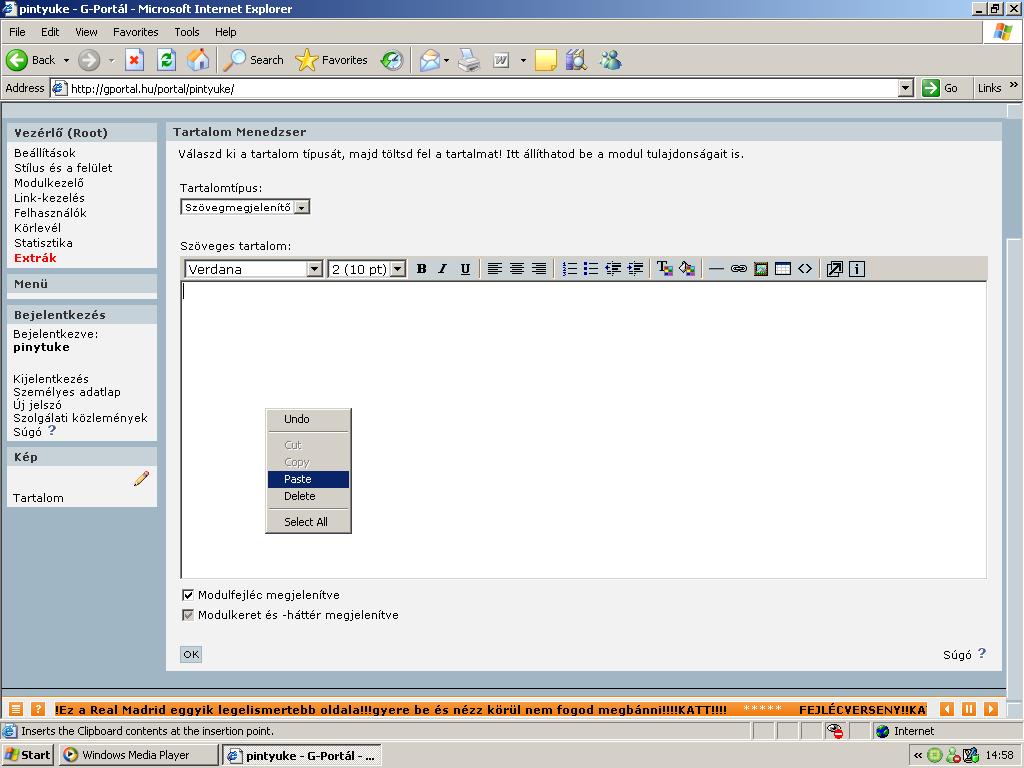Viewport: 1024px width, 768px height.
Task: Uncheck Modulfejléc megjelenítve checkbox
Action: click(188, 595)
